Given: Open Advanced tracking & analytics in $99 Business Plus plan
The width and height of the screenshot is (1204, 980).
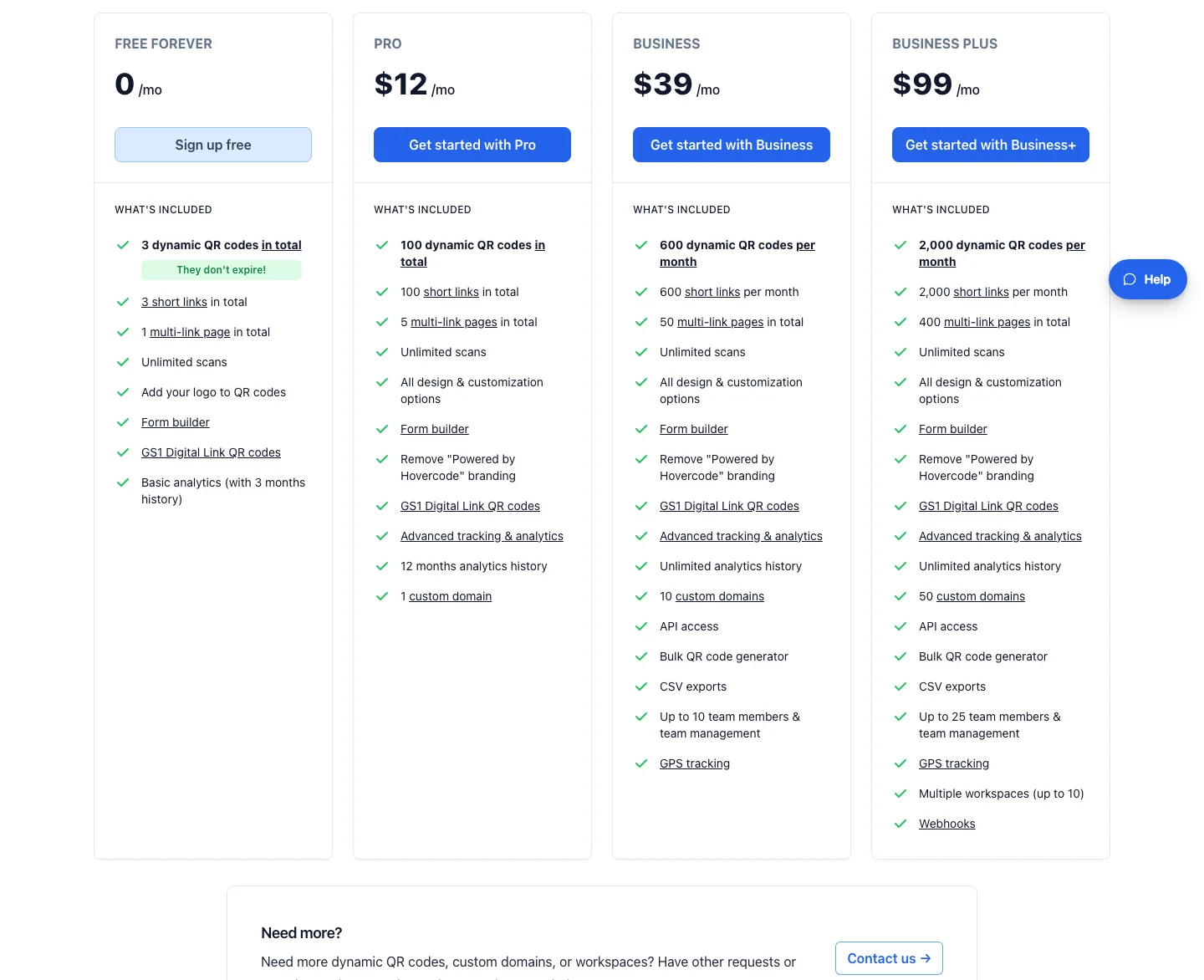Looking at the screenshot, I should click(x=1000, y=536).
